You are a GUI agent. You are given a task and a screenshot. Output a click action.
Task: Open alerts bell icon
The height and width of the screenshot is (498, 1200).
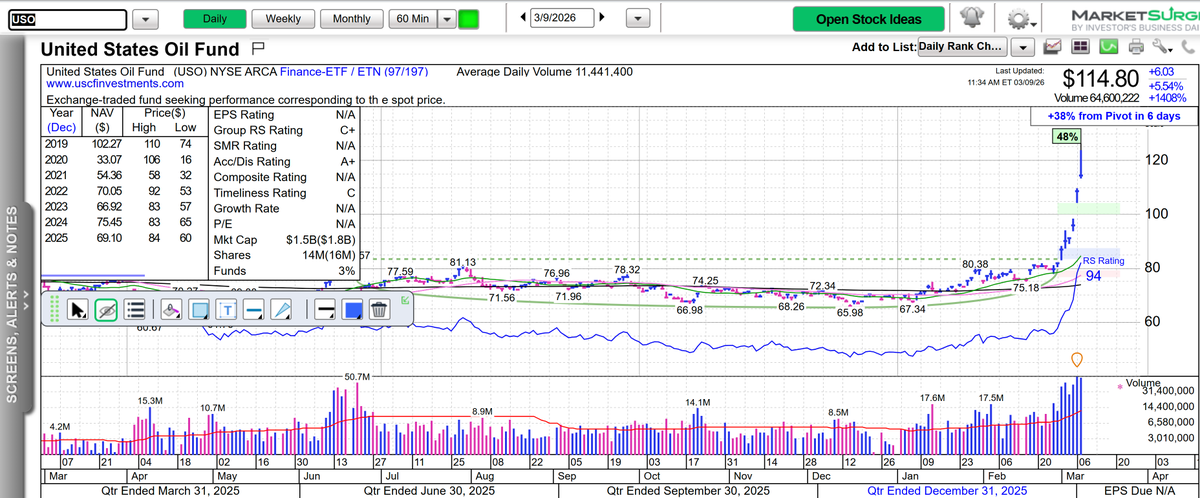[x=970, y=18]
